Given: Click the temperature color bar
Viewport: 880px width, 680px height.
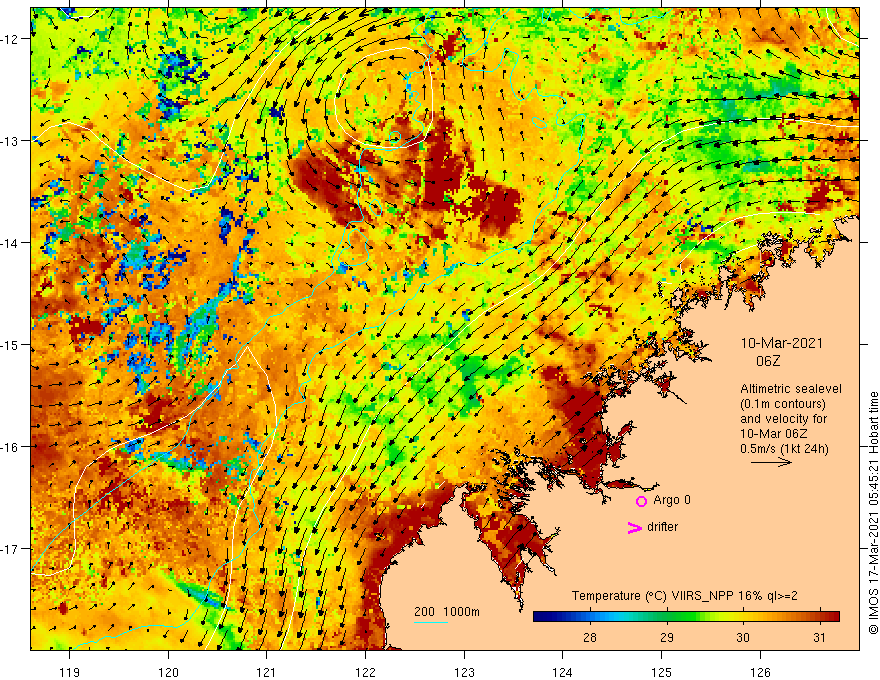Looking at the screenshot, I should pyautogui.click(x=686, y=616).
